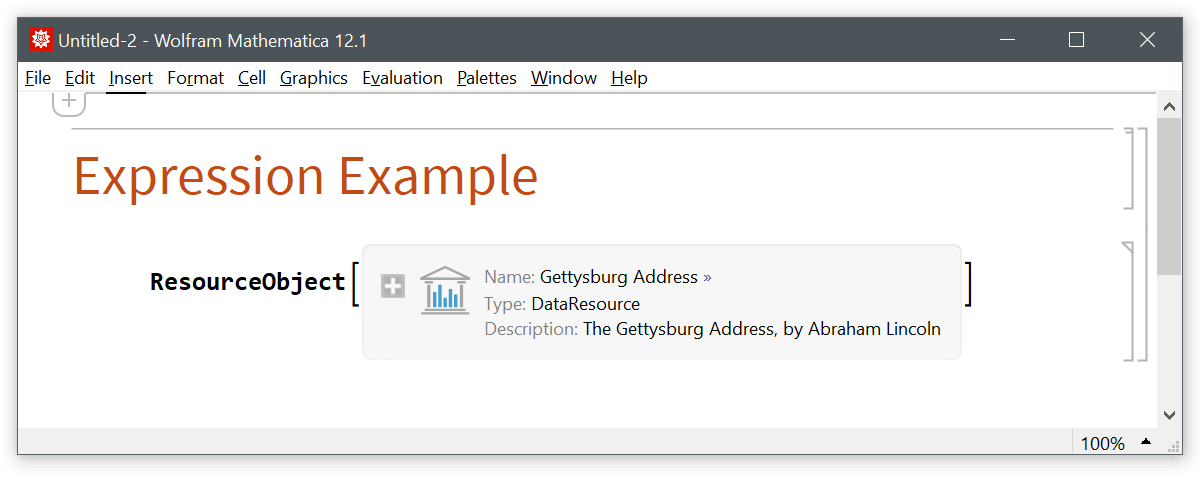Open the zoom arrow beside 100%
This screenshot has height=478, width=1204.
pyautogui.click(x=1145, y=442)
